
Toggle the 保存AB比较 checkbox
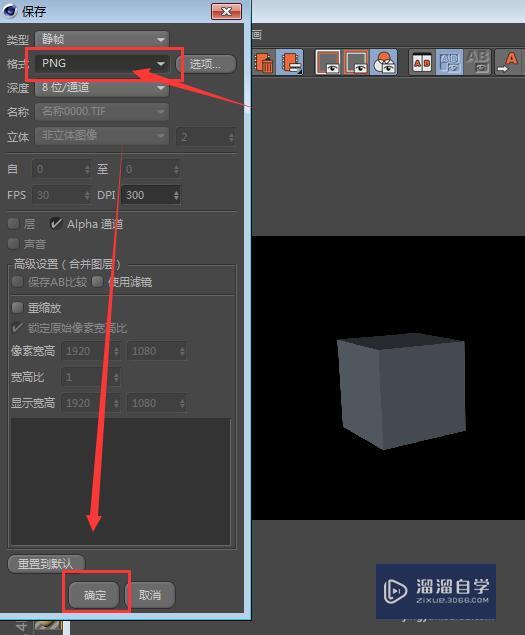point(17,281)
